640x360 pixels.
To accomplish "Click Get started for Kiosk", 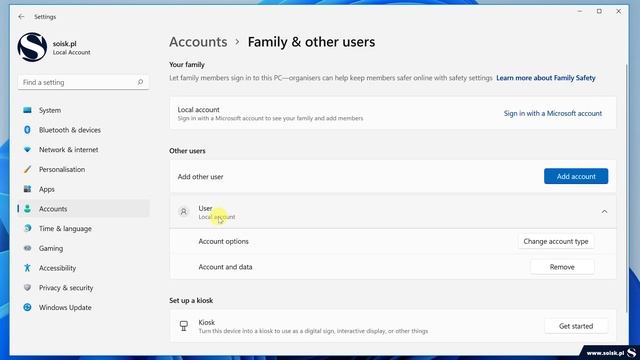I will 576,326.
